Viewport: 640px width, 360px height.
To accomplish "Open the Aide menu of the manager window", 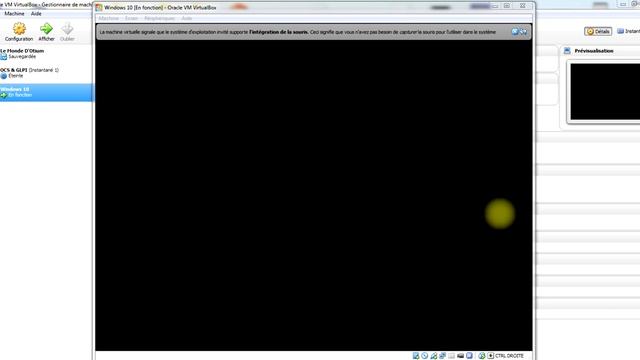I will coord(36,13).
